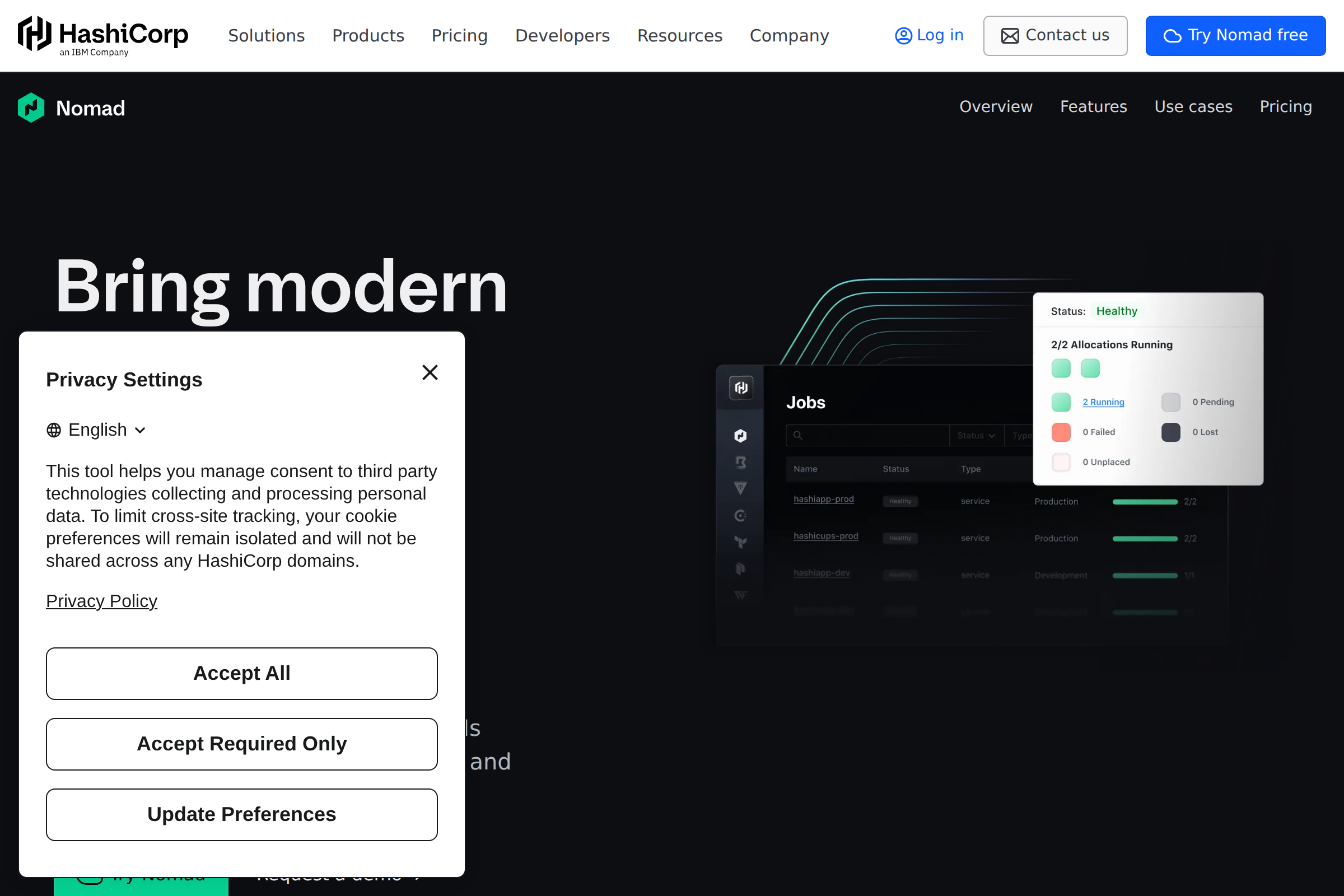Switch to the Use cases section tab
This screenshot has width=1344, height=896.
1193,107
